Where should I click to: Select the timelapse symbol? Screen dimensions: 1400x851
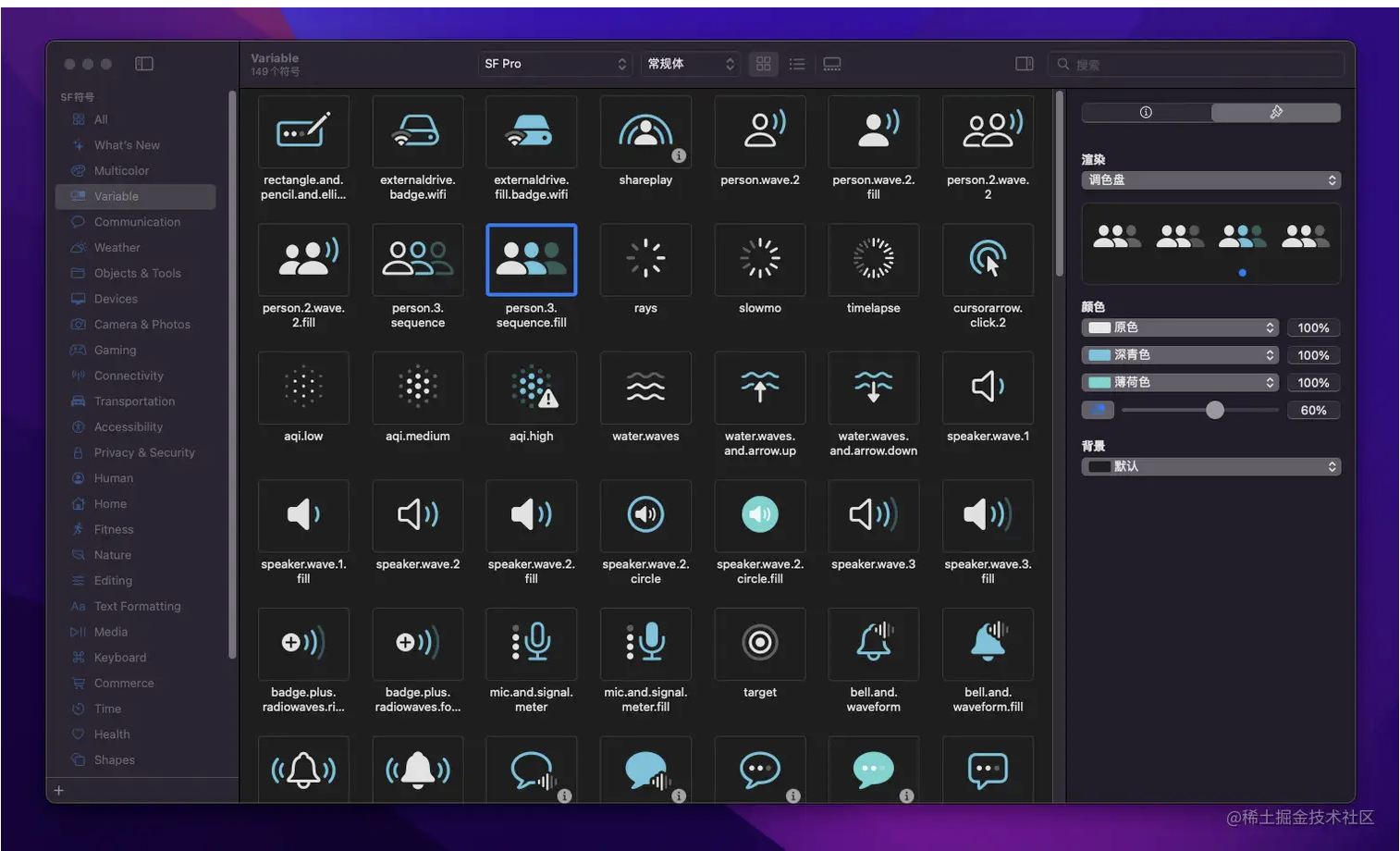click(x=874, y=259)
